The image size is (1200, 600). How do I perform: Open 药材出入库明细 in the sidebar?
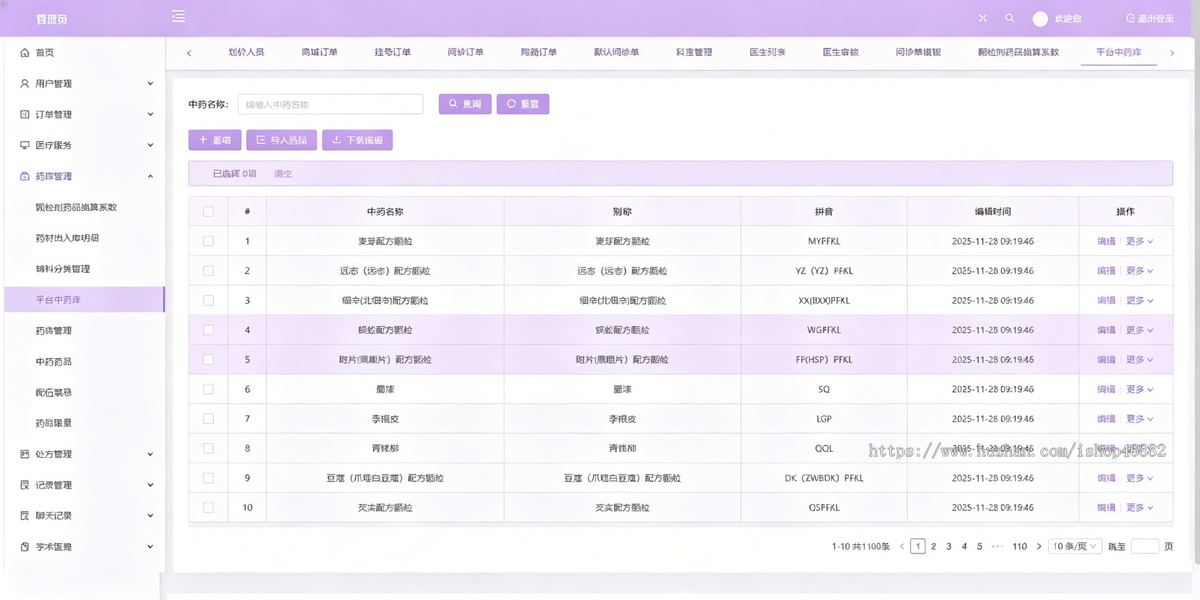coord(67,238)
